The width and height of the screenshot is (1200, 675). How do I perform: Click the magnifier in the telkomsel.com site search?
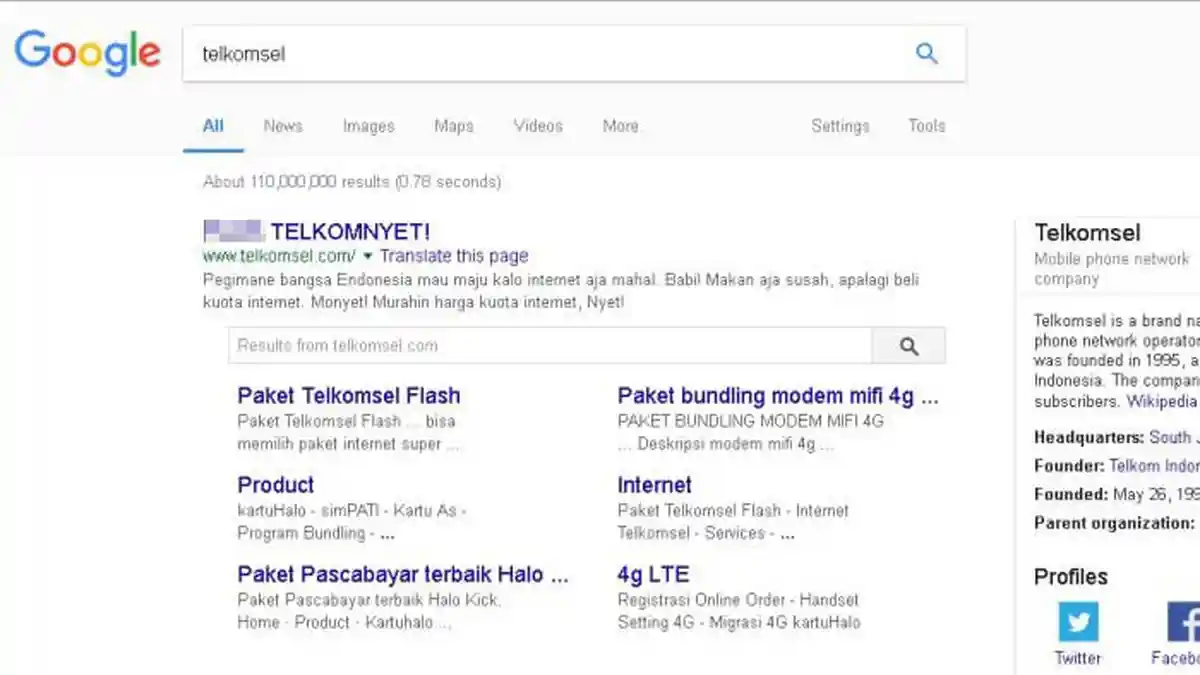pyautogui.click(x=908, y=345)
